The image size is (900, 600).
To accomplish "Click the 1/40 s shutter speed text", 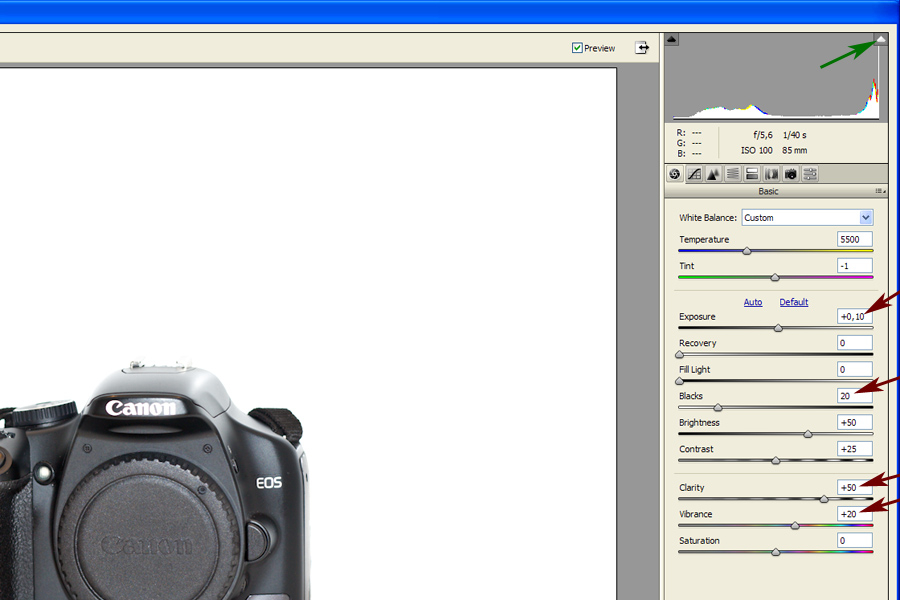I will [794, 135].
